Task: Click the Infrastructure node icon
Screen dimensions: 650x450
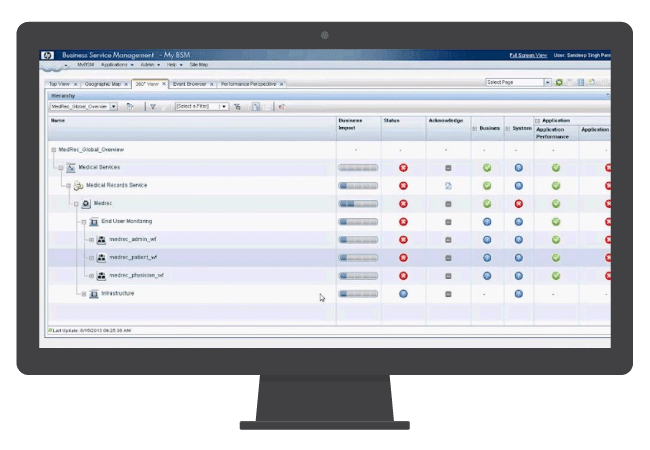Action: click(94, 294)
